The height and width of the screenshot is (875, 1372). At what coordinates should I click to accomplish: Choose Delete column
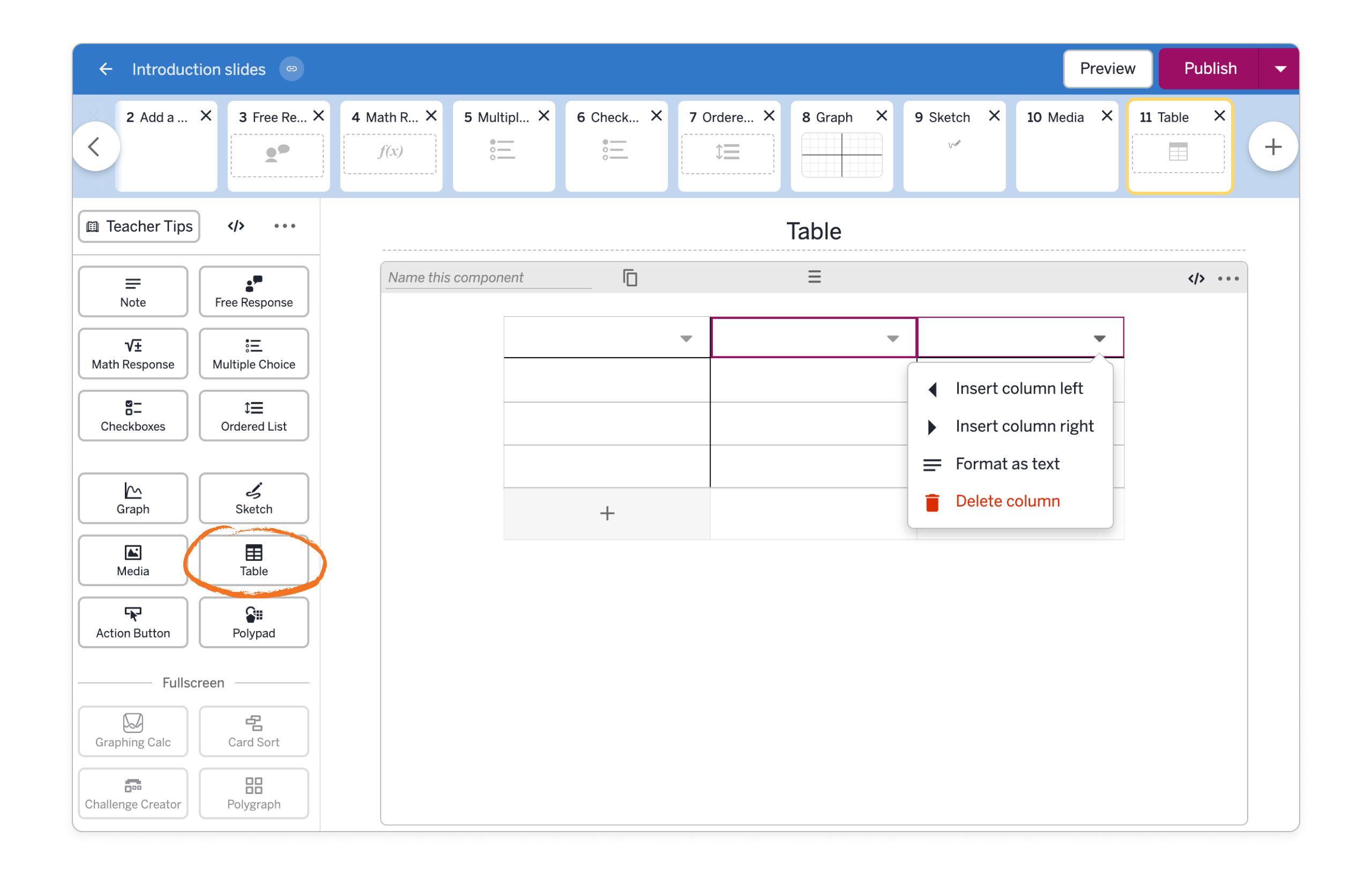(1010, 501)
